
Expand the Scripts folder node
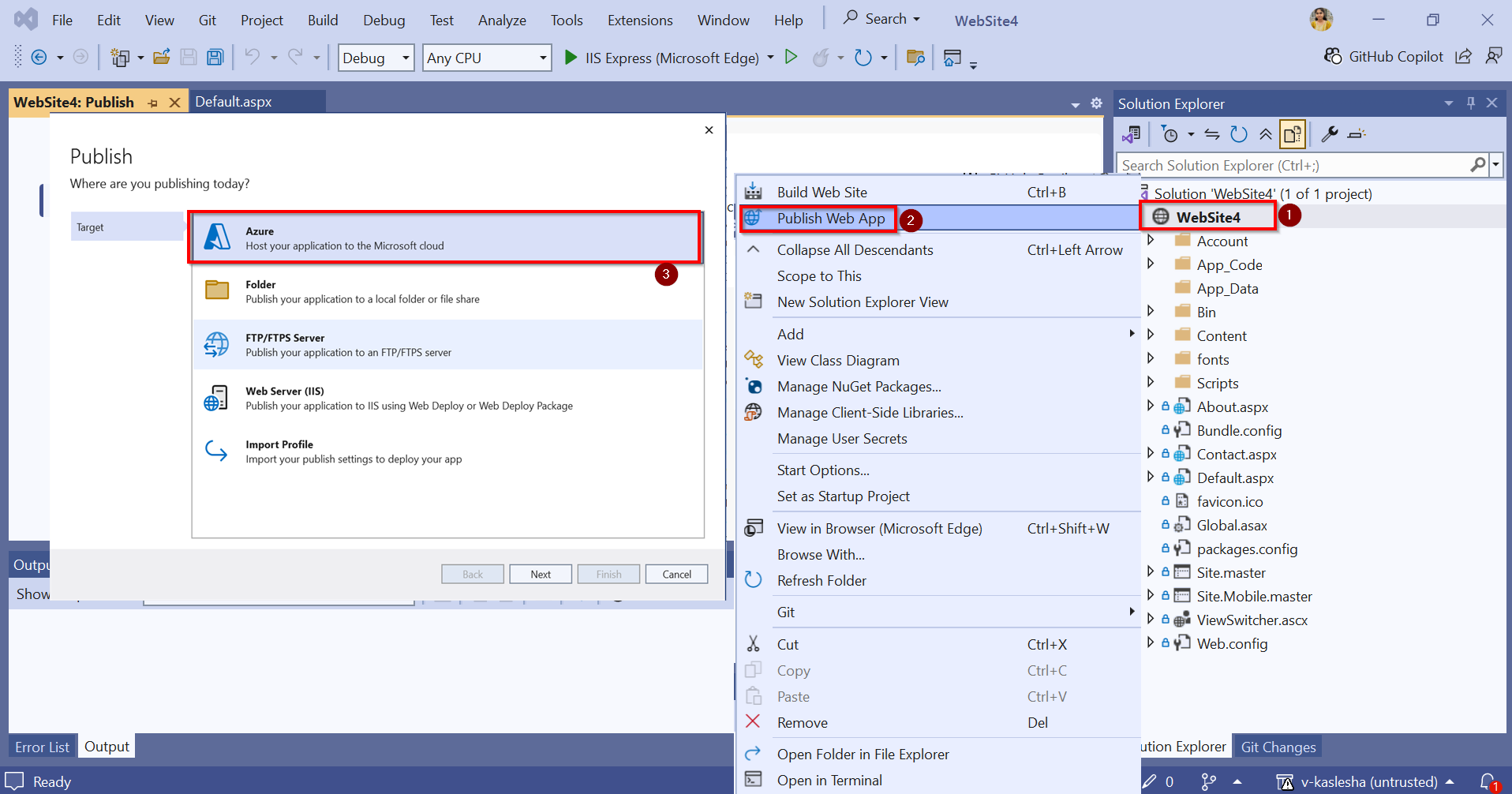1151,382
